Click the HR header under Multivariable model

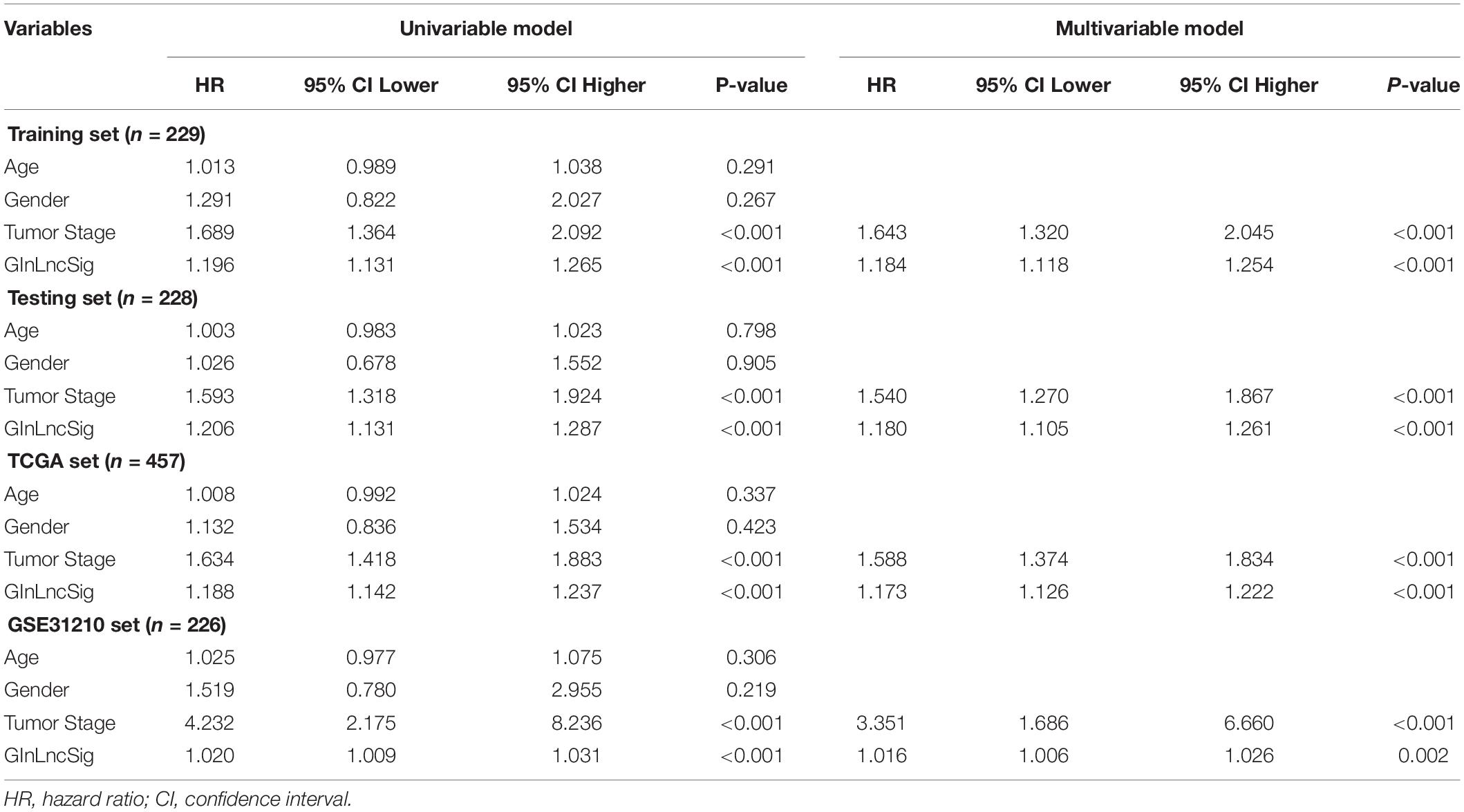(x=881, y=85)
